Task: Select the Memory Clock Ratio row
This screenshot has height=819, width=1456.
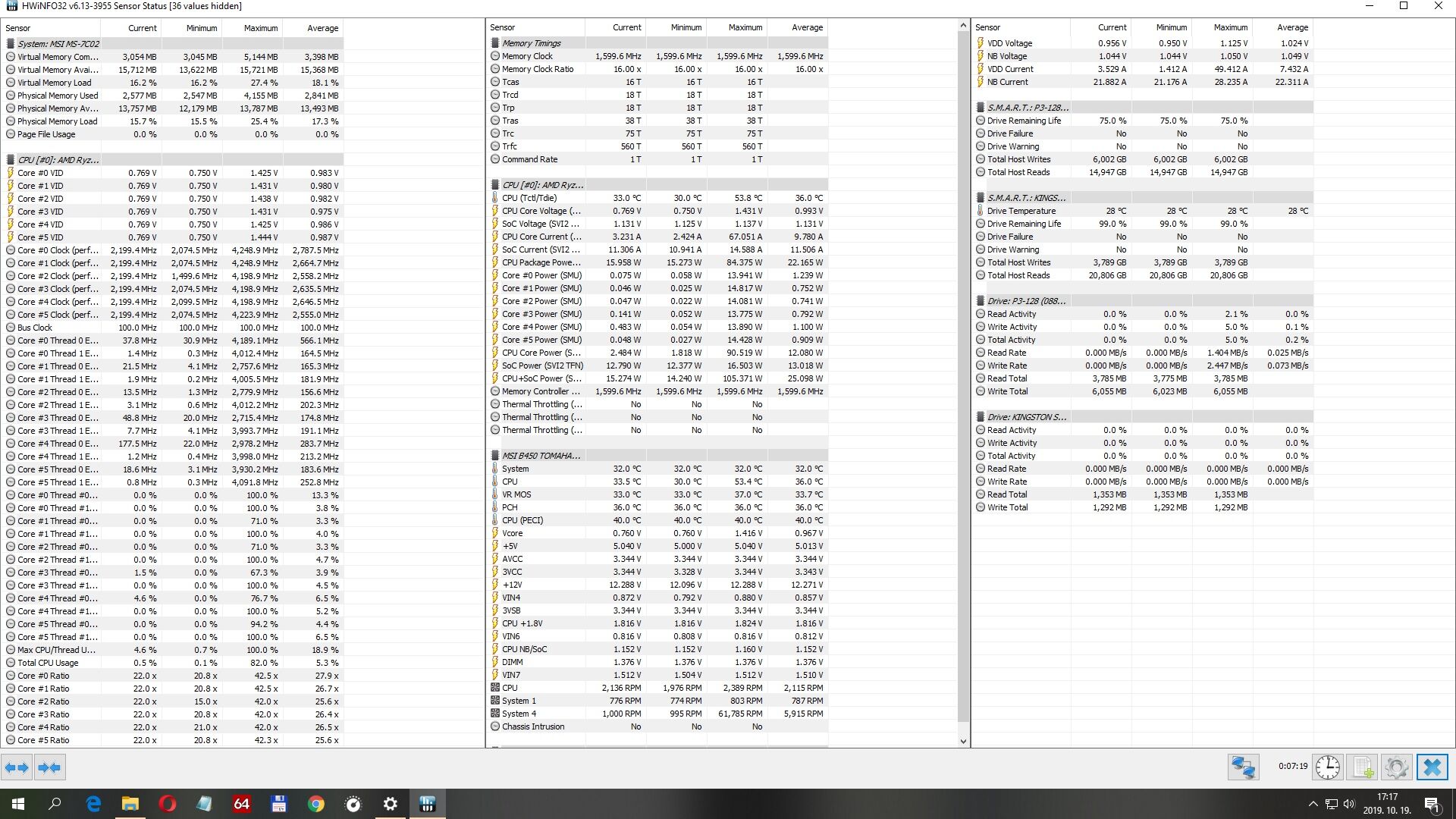Action: pyautogui.click(x=657, y=69)
